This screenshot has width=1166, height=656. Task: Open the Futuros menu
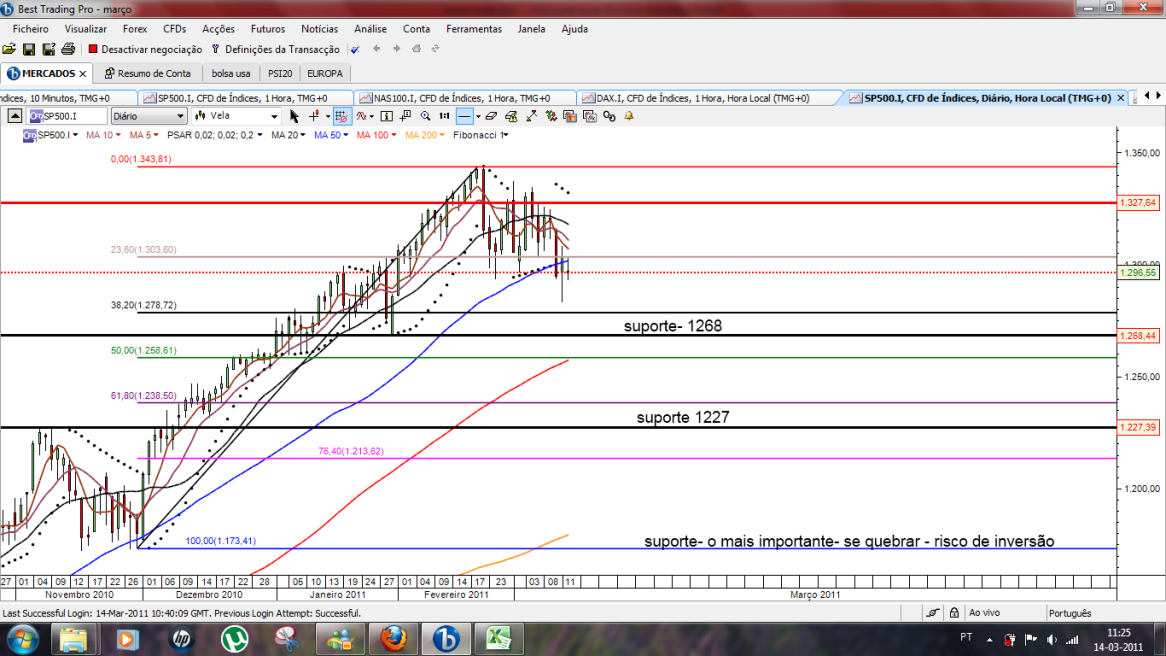pyautogui.click(x=268, y=29)
